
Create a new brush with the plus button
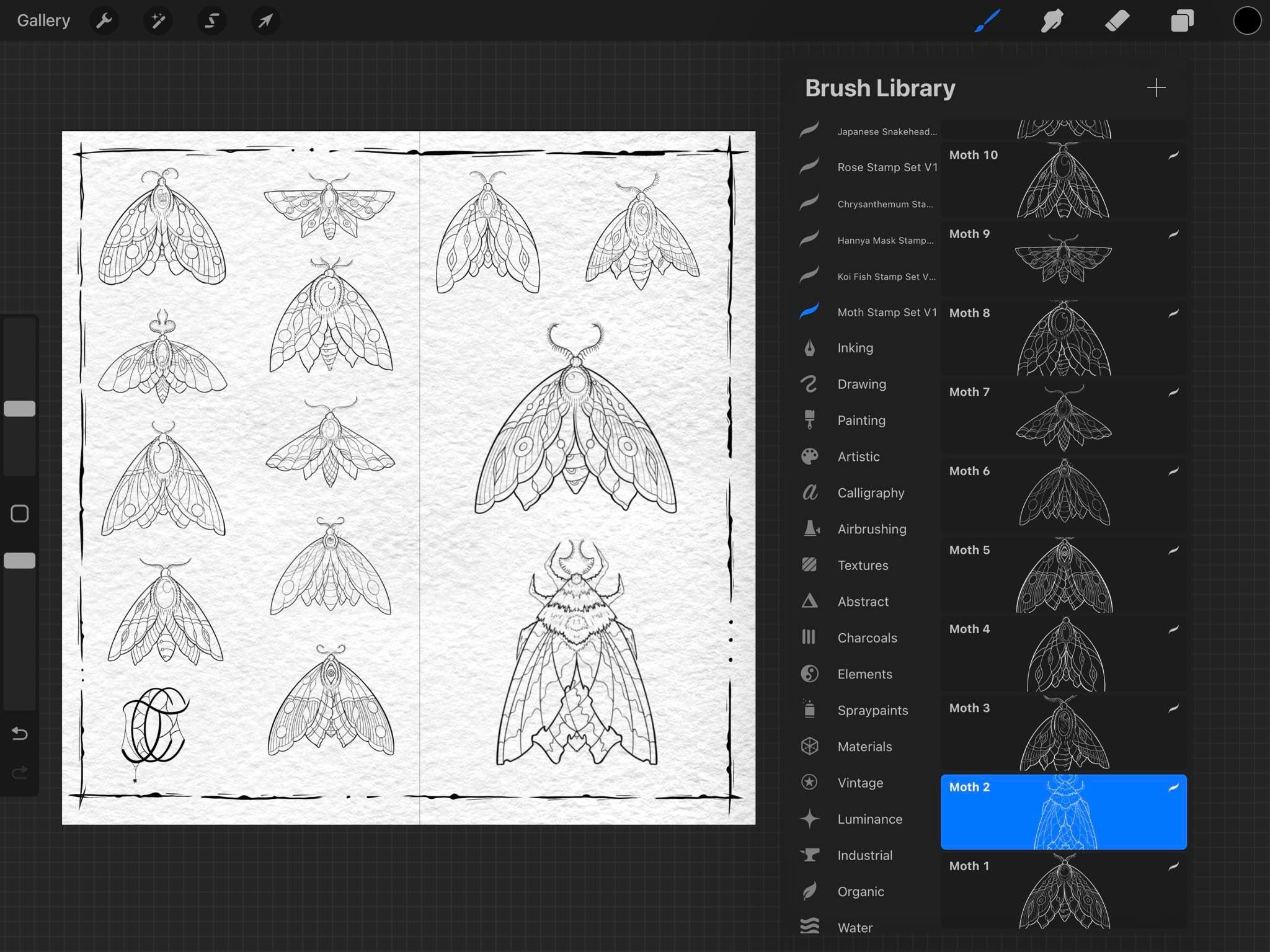1156,88
